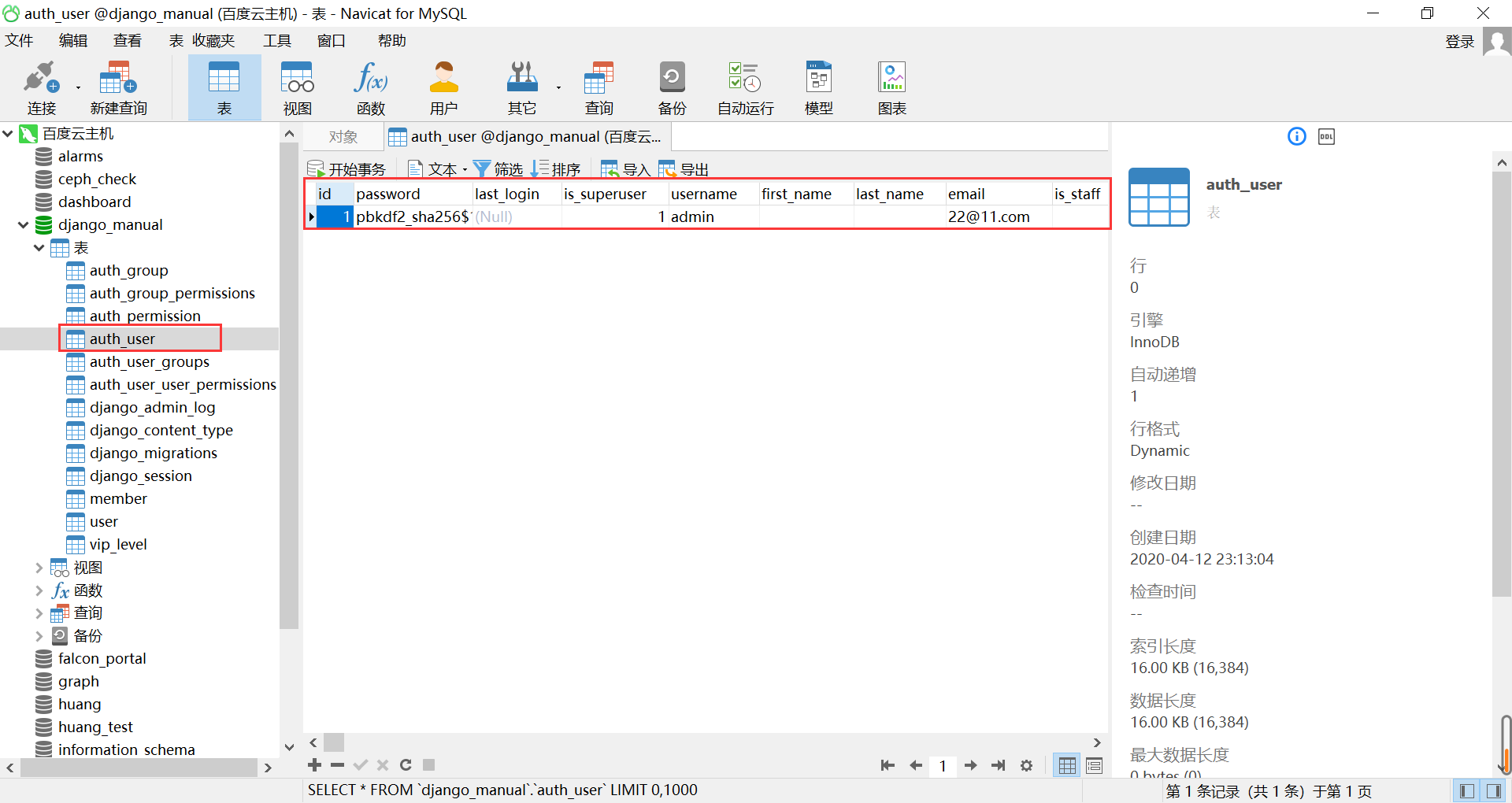Open the Chart (图表) toolbar icon
The image size is (1512, 803).
click(x=892, y=87)
